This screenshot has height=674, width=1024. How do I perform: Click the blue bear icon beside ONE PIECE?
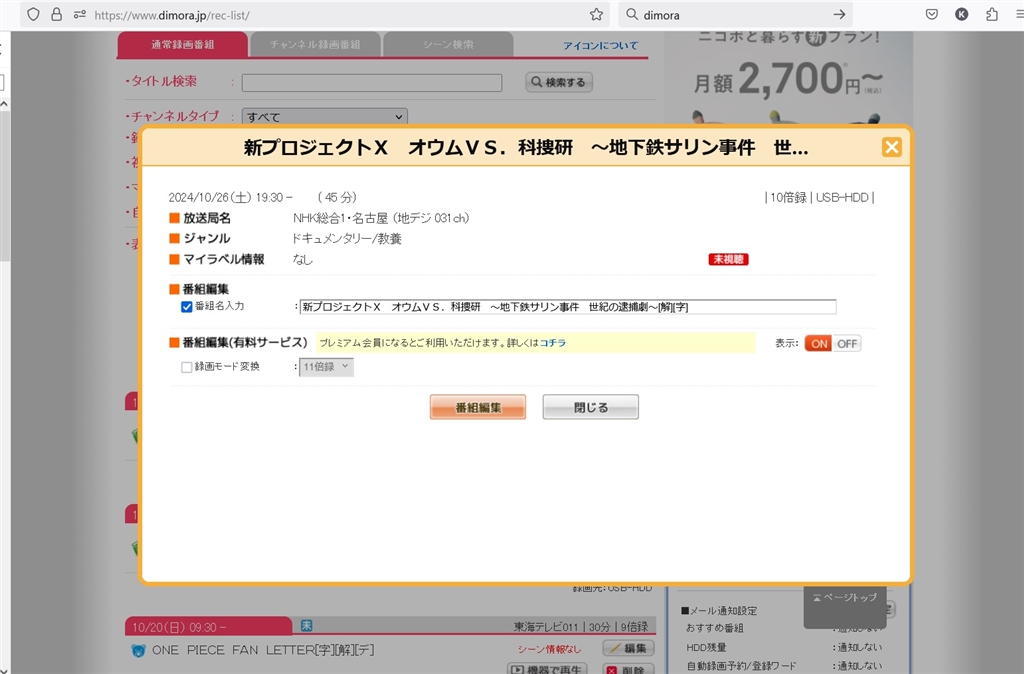tap(138, 650)
